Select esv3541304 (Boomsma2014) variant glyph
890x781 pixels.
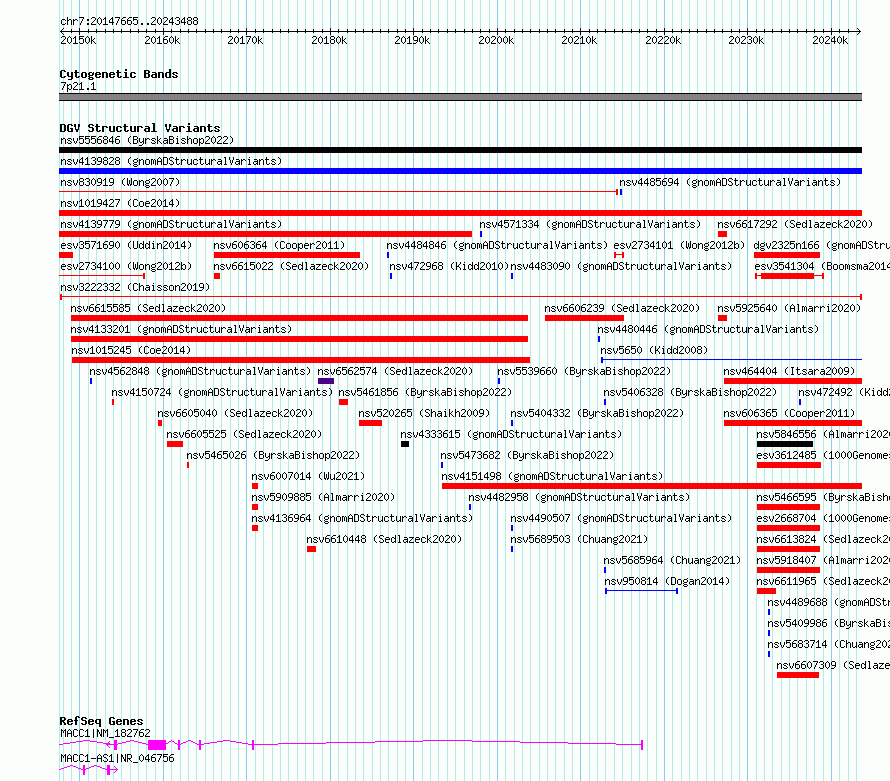point(790,276)
